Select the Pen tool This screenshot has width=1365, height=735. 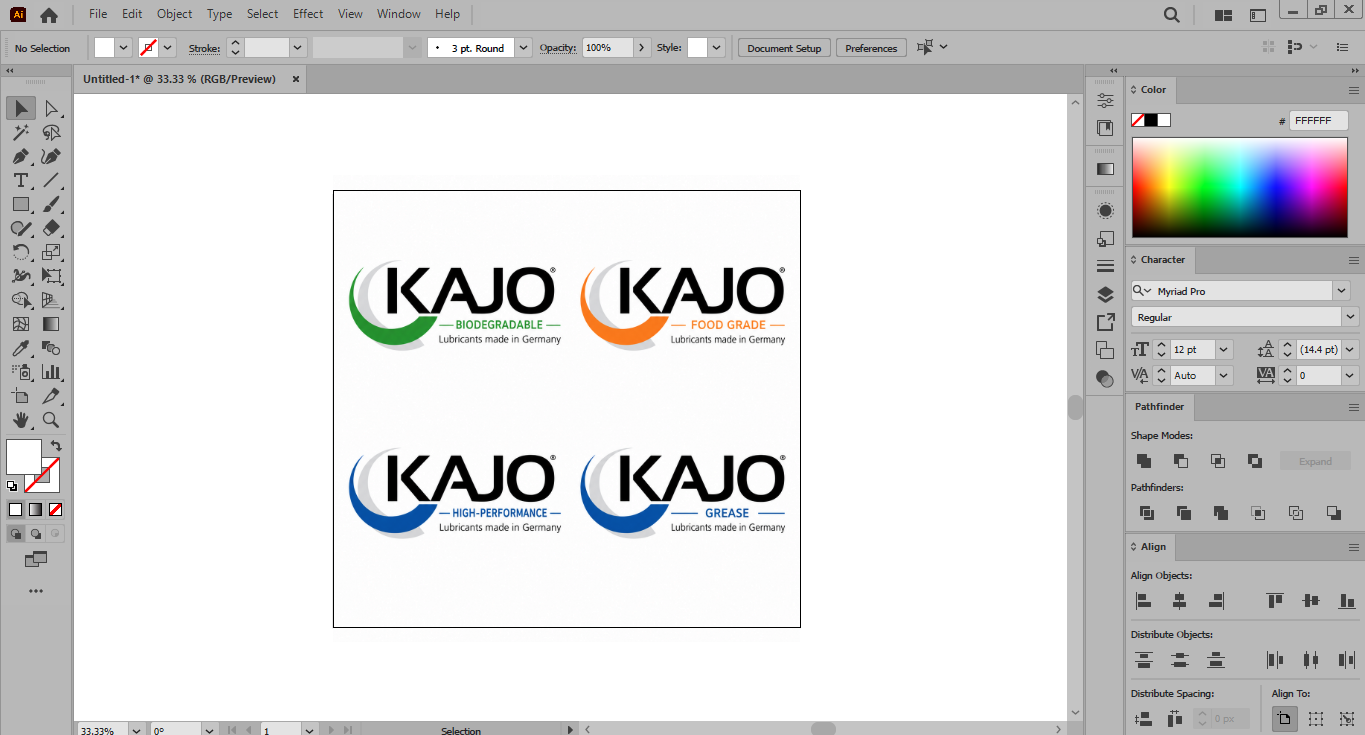pyautogui.click(x=21, y=156)
